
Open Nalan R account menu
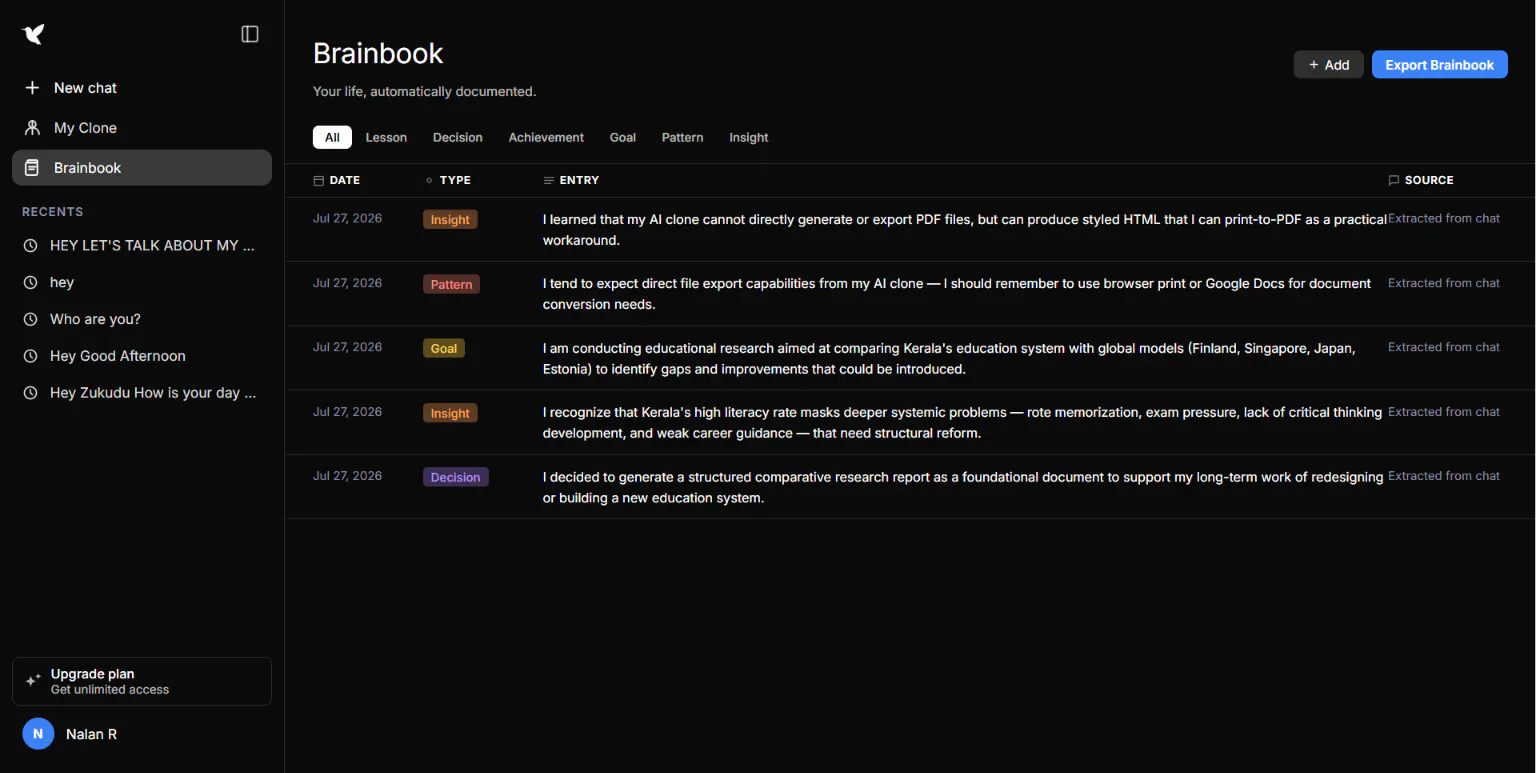[x=142, y=734]
